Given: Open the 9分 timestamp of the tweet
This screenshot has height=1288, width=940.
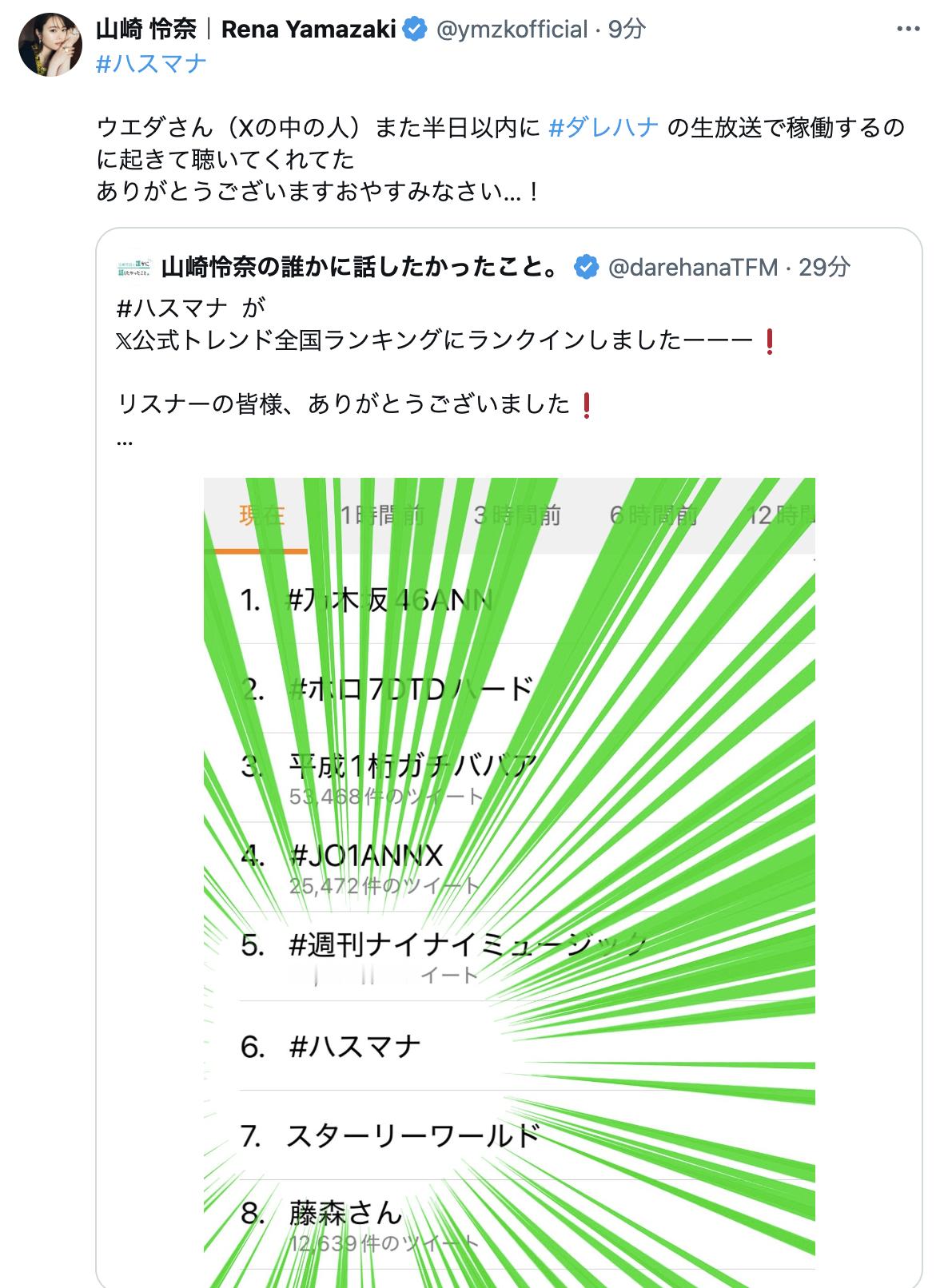Looking at the screenshot, I should (627, 30).
